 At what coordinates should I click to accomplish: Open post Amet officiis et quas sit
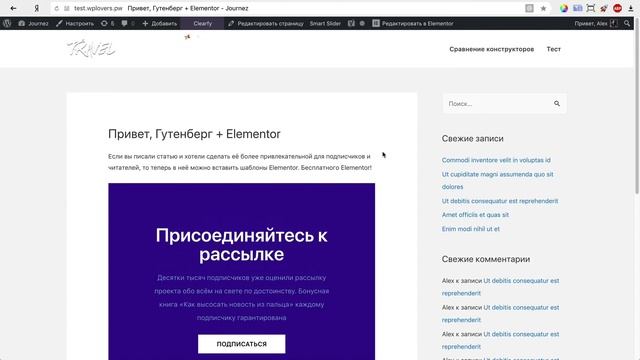[475, 215]
